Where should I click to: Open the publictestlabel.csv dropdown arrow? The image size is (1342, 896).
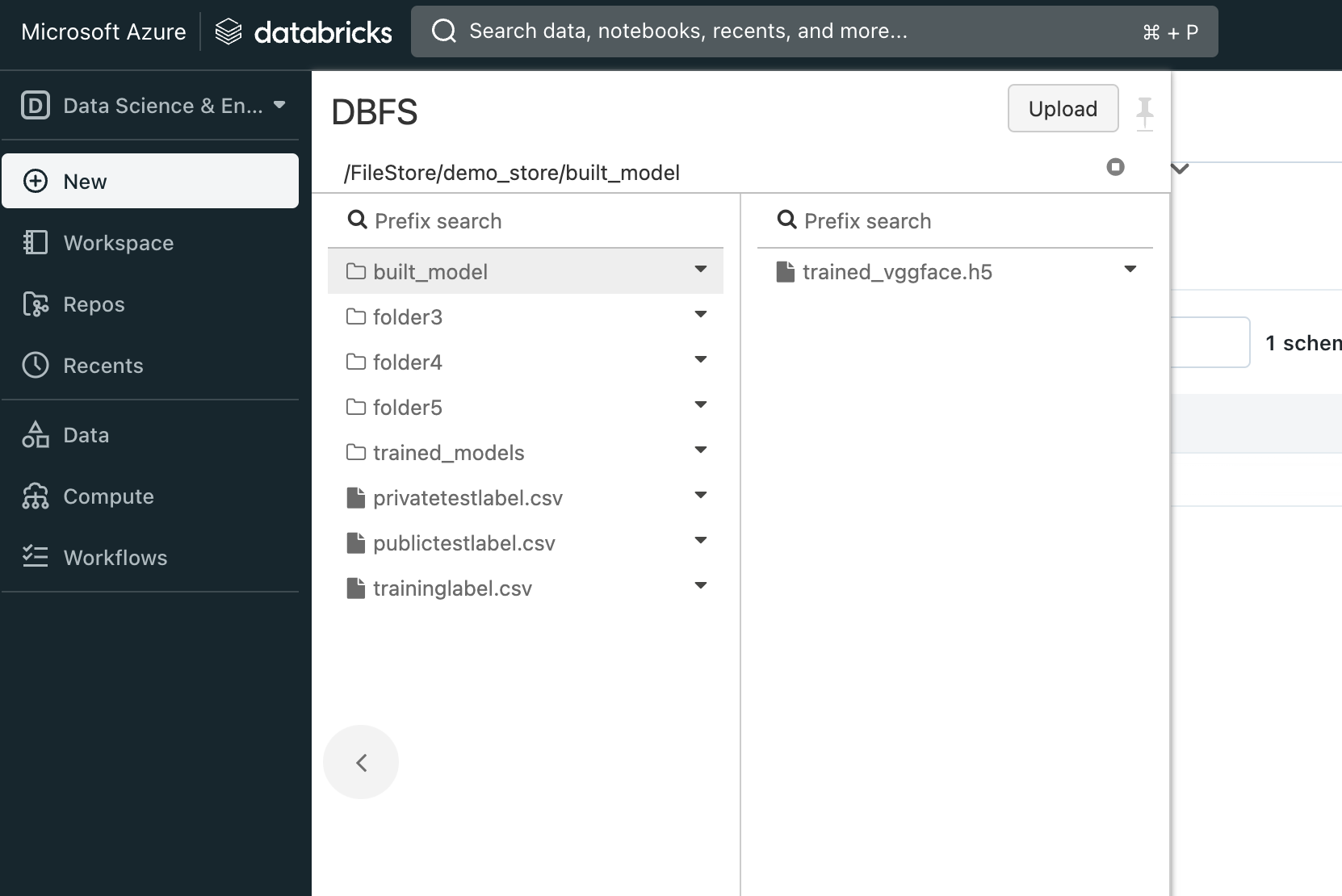(701, 541)
